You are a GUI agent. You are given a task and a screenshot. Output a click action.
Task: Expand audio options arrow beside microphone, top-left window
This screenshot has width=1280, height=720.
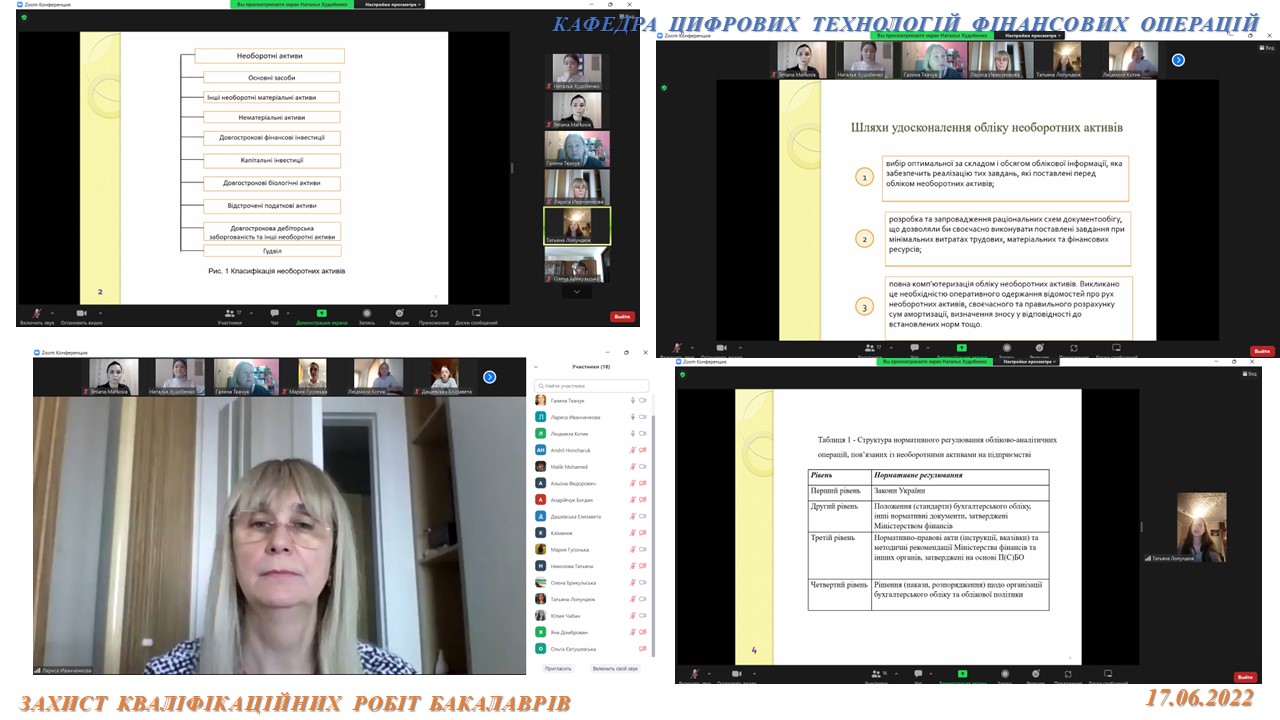coord(52,313)
